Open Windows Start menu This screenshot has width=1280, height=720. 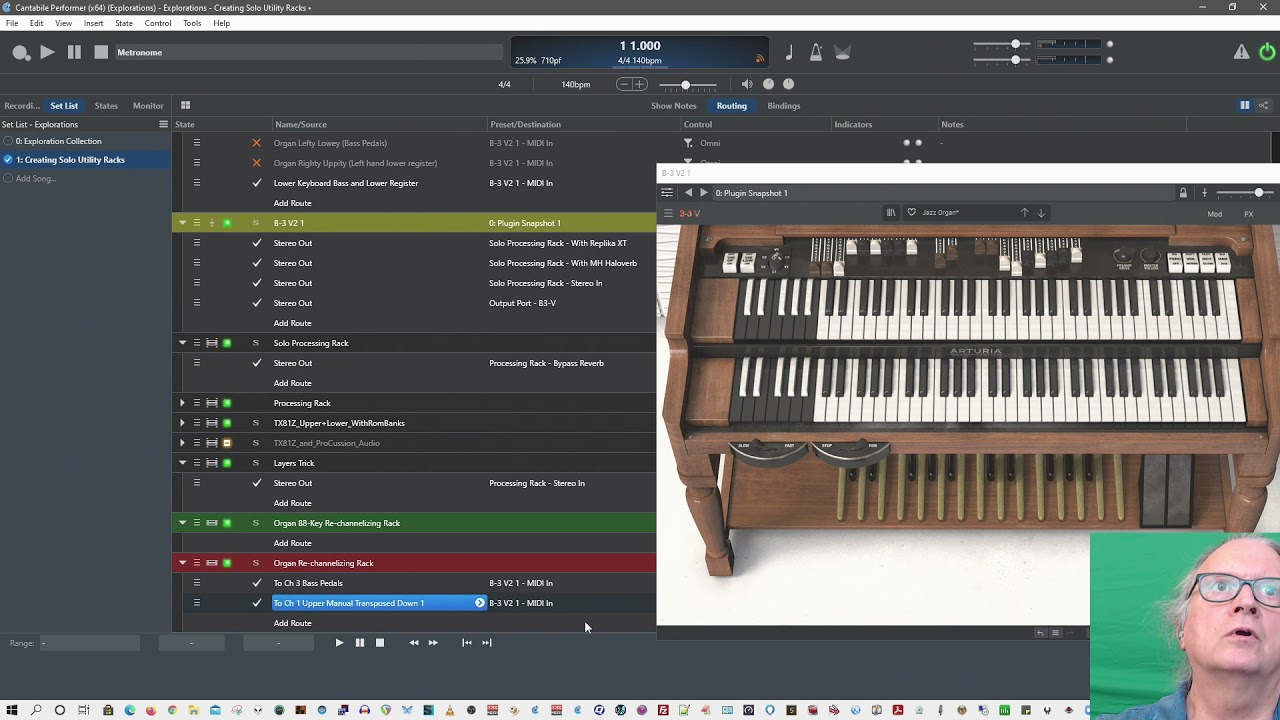[12, 710]
